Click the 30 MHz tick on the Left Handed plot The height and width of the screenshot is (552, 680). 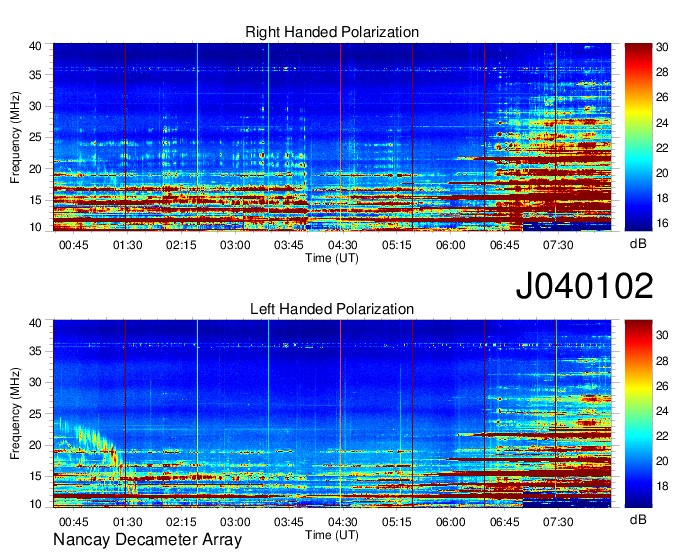pos(35,382)
